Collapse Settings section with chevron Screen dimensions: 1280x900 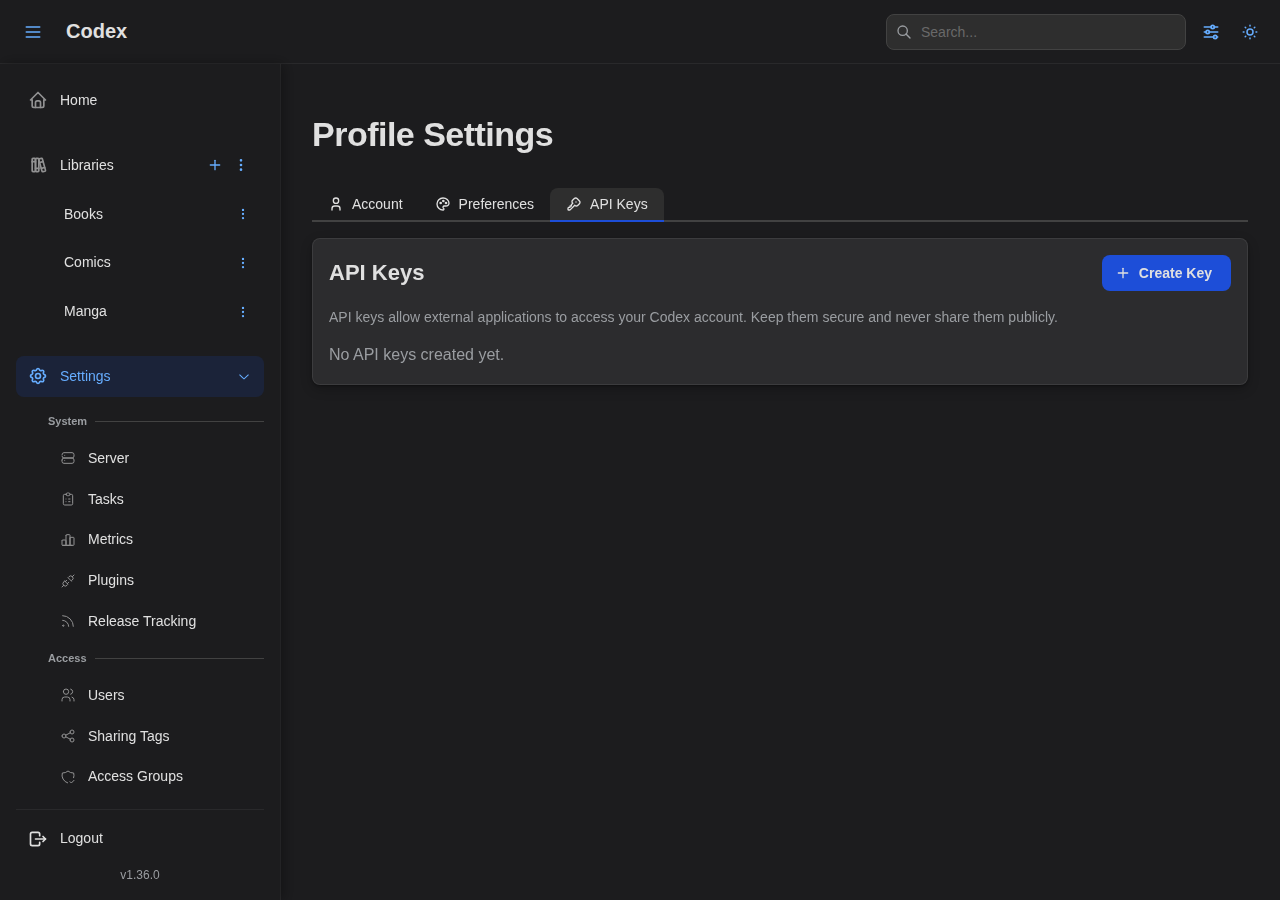(x=244, y=377)
